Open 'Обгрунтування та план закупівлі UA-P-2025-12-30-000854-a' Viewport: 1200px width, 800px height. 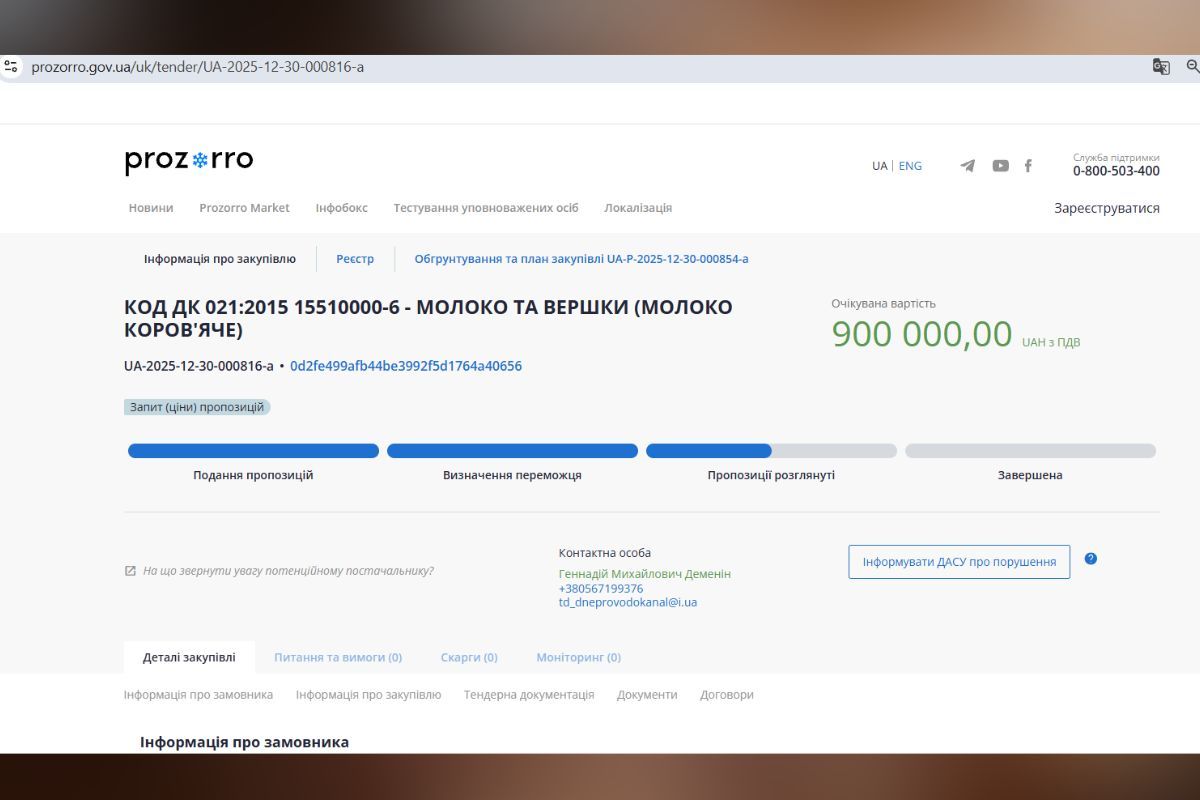tap(581, 258)
